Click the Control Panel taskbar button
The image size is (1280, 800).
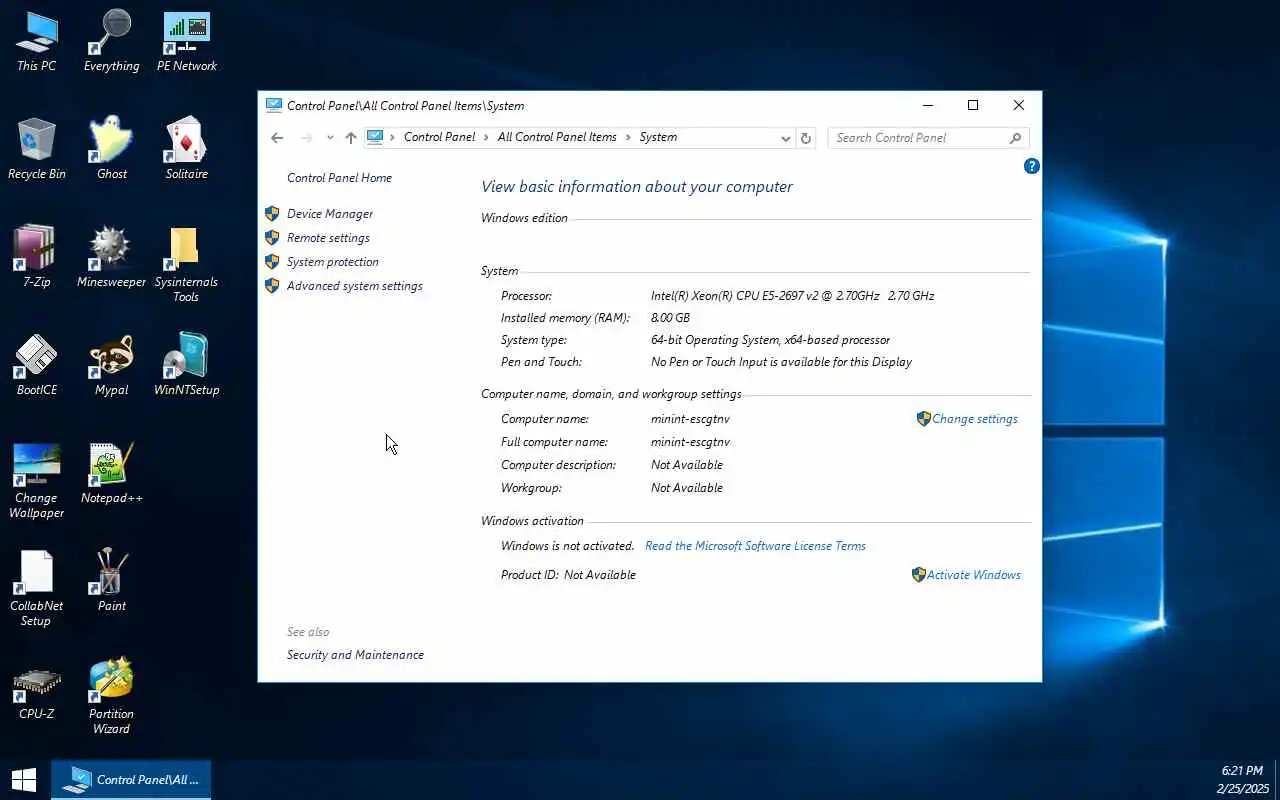(x=131, y=780)
